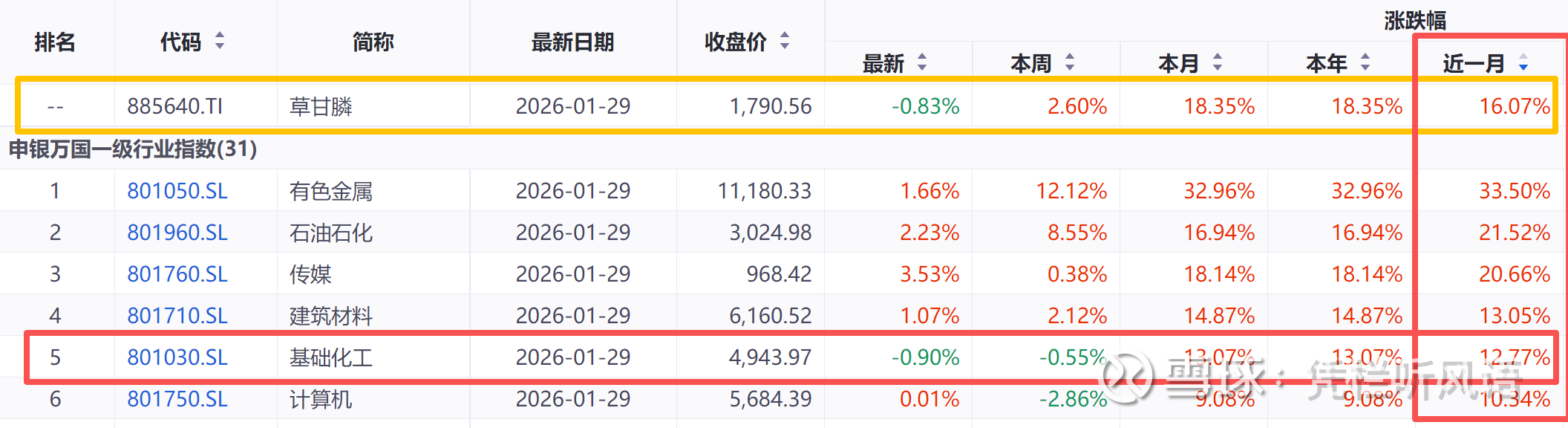Follow the 801030.SL 基础化工 code link

[177, 357]
